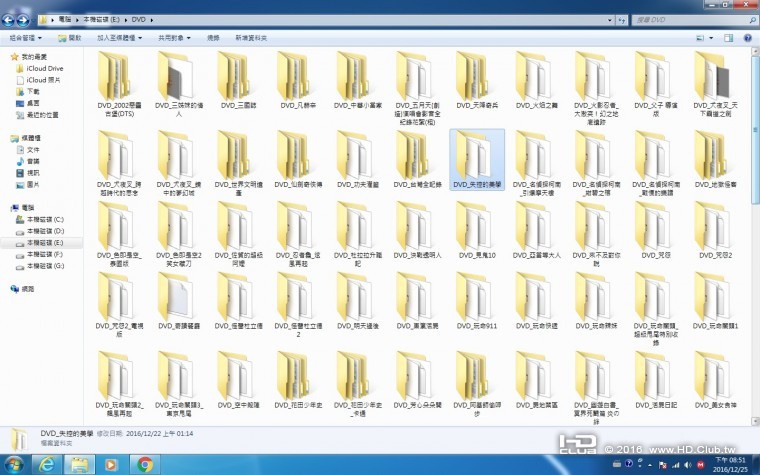760x475 pixels.
Task: Expand the arrow after DVD in breadcrumb
Action: [x=152, y=20]
